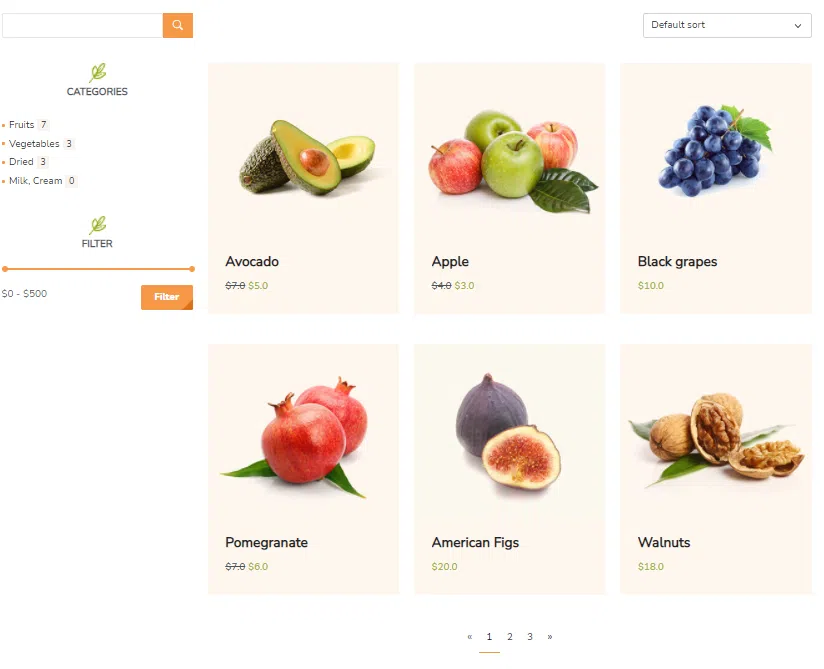Click the dropdown chevron arrow in sort box
Viewport: 824px width, 669px height.
tap(797, 26)
